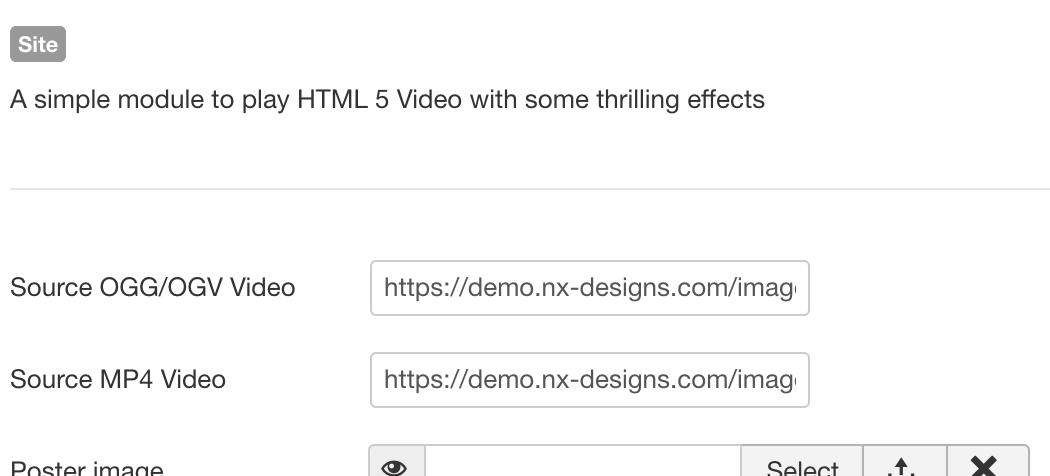
Task: Preview the poster image via eye icon
Action: [x=396, y=464]
